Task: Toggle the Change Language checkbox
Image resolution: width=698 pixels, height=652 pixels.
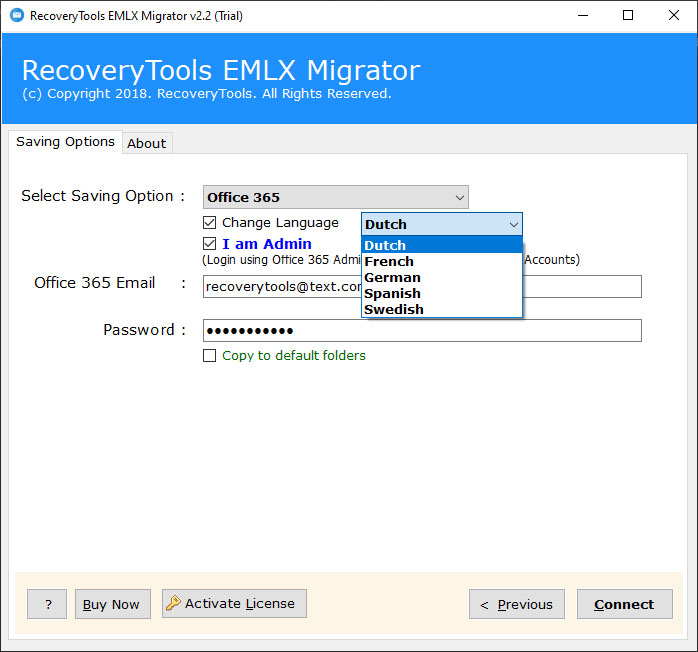Action: (x=209, y=223)
